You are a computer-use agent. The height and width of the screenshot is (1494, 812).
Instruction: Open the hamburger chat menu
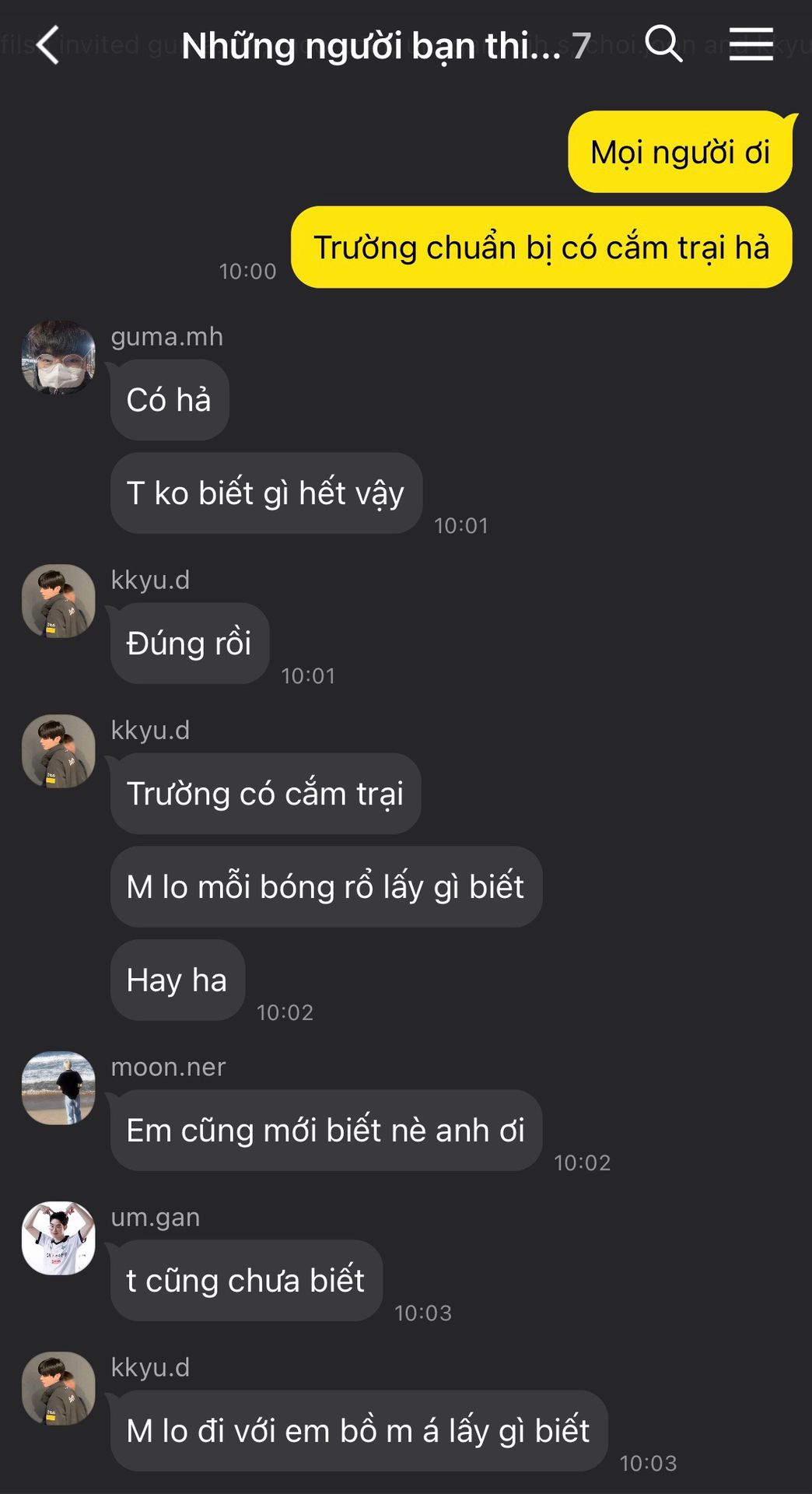click(751, 44)
